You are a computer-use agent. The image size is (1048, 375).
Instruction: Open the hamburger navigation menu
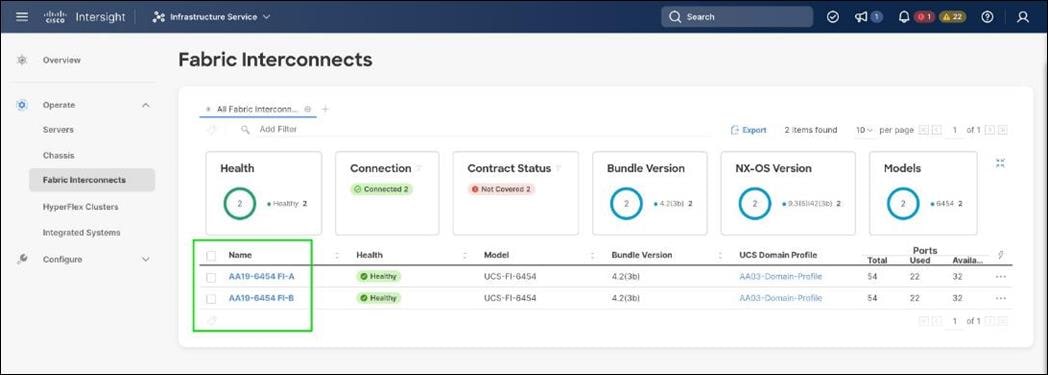click(x=22, y=17)
